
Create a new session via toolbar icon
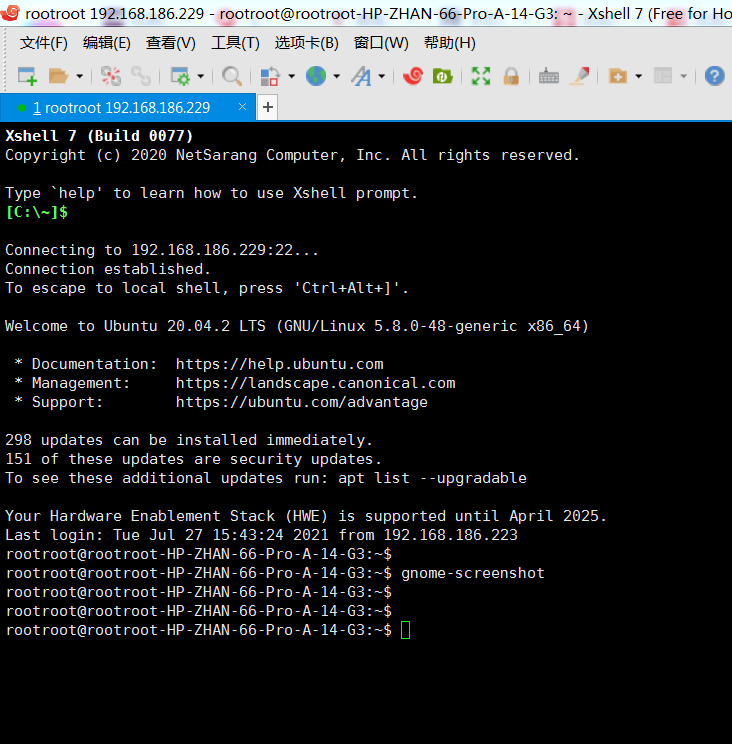click(x=27, y=76)
